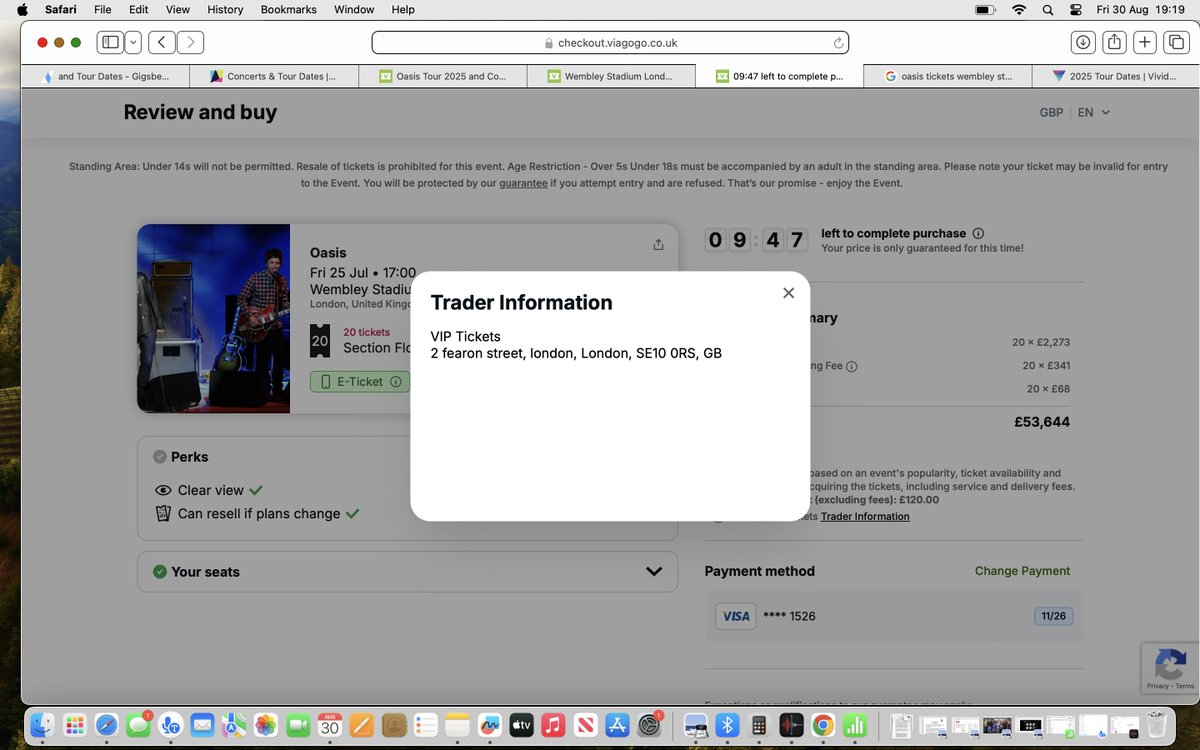1200x750 pixels.
Task: Open Photos from the Dock
Action: click(x=266, y=725)
